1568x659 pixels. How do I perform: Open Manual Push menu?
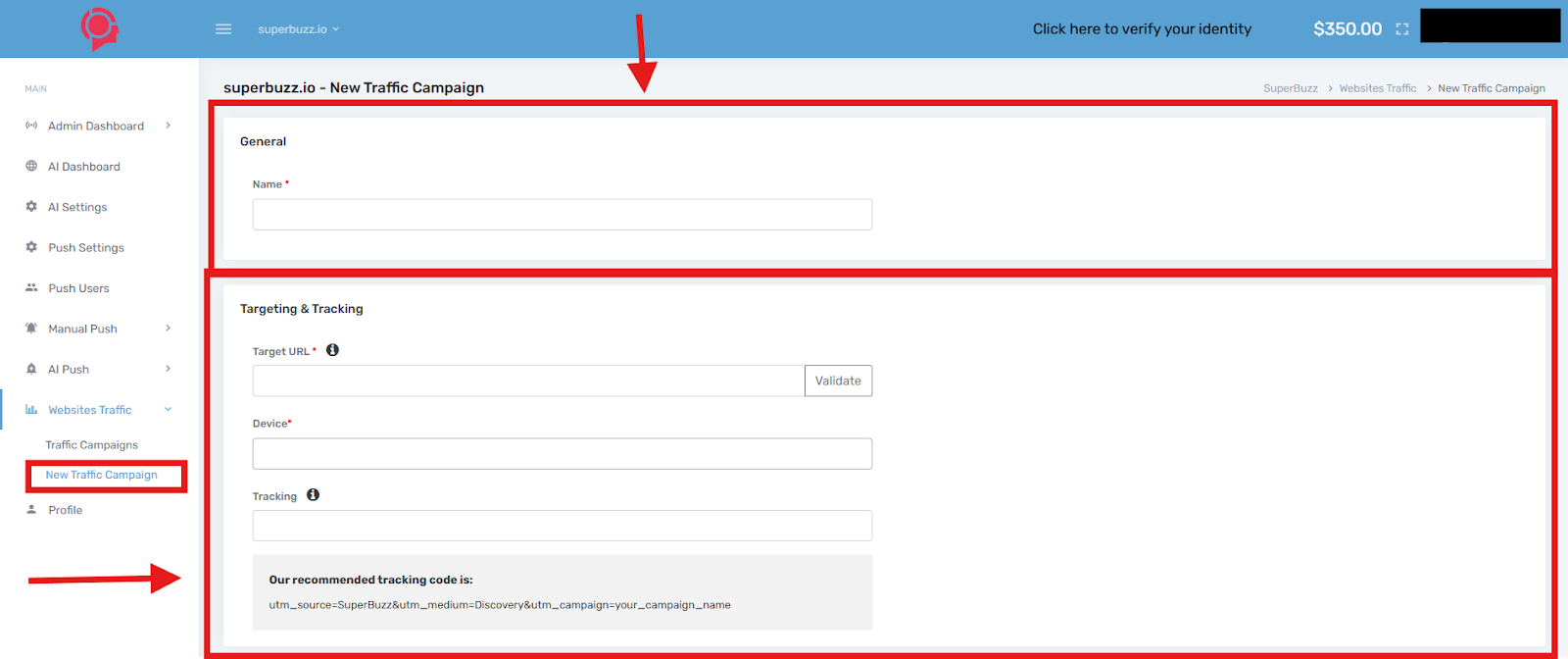tap(82, 329)
